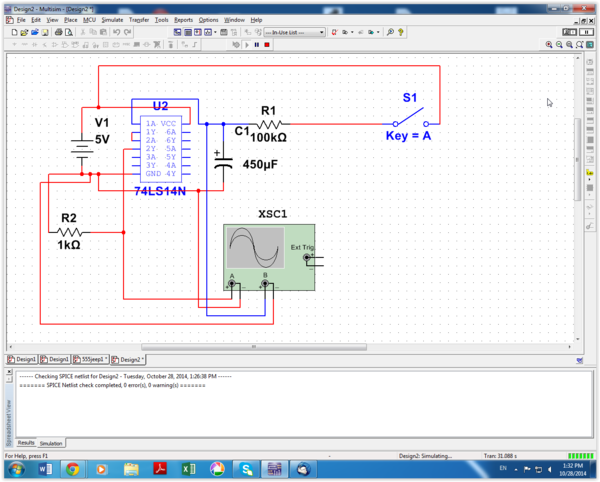Select the XSC1 oscilloscope instrument
The width and height of the screenshot is (600, 482).
(x=269, y=257)
